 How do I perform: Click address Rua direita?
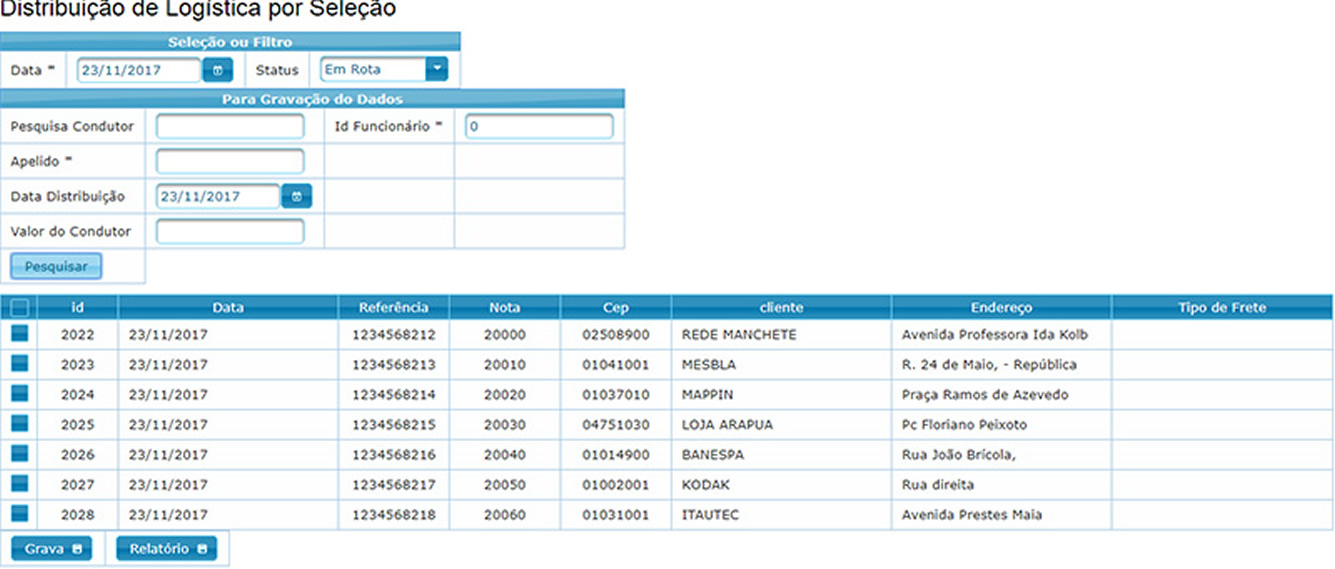pyautogui.click(x=938, y=485)
